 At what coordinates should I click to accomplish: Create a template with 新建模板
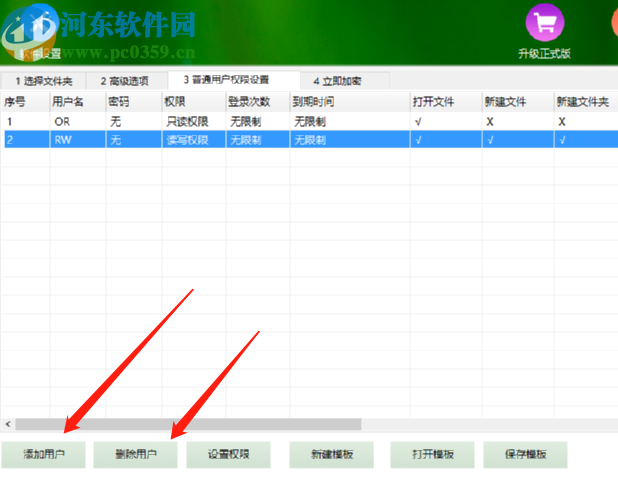(331, 454)
